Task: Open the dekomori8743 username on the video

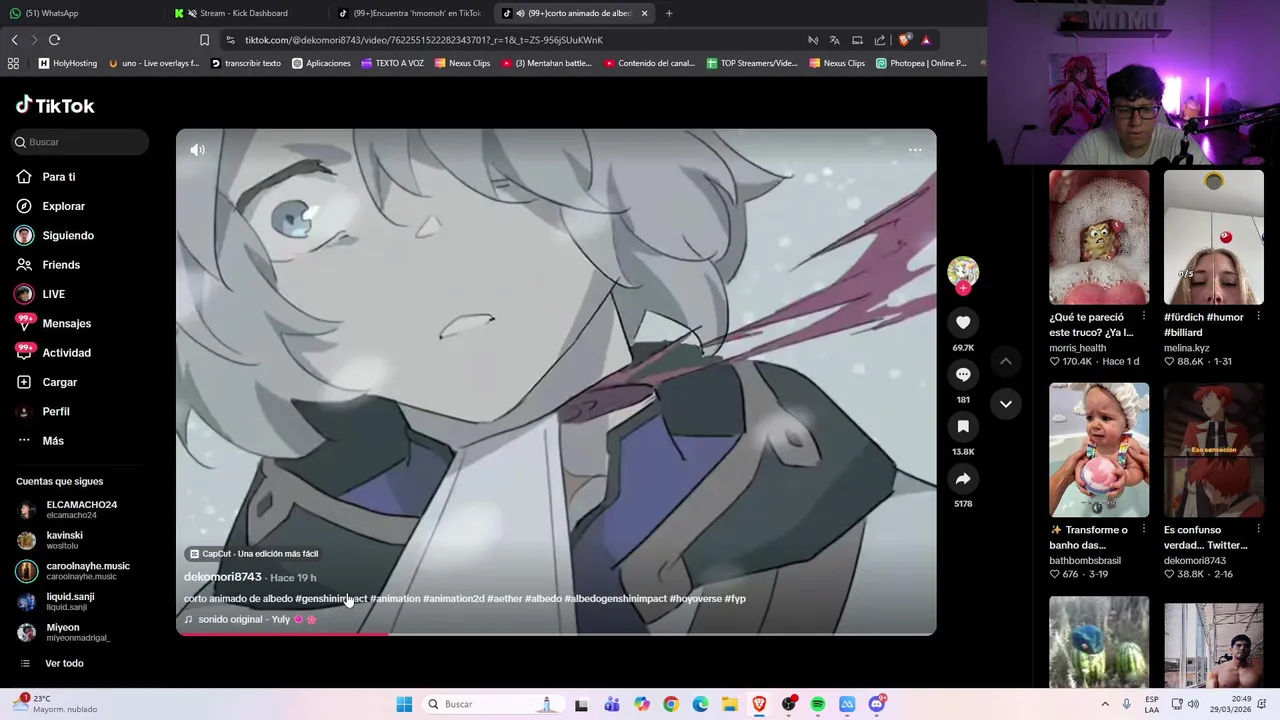Action: point(222,577)
